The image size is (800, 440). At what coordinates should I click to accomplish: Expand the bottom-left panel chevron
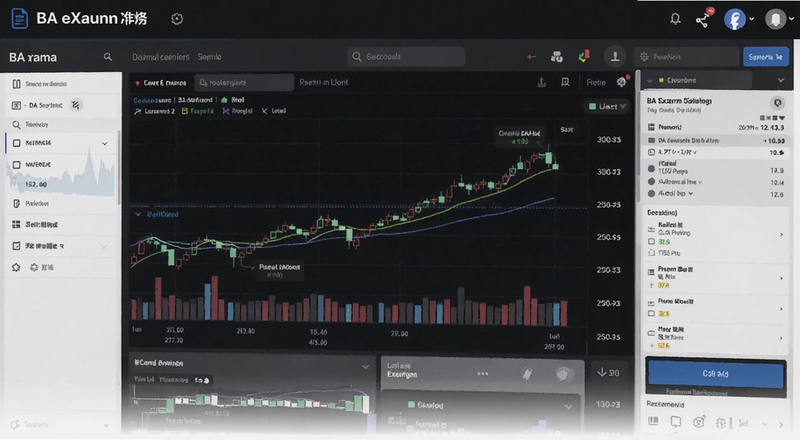click(x=365, y=366)
